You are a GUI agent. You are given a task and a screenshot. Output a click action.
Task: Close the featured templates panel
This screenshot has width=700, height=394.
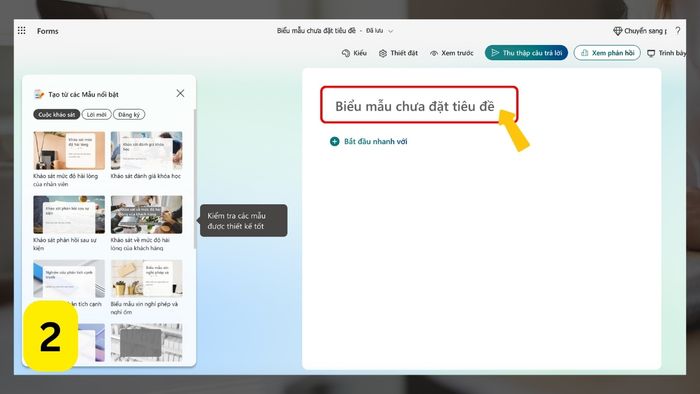click(x=180, y=93)
